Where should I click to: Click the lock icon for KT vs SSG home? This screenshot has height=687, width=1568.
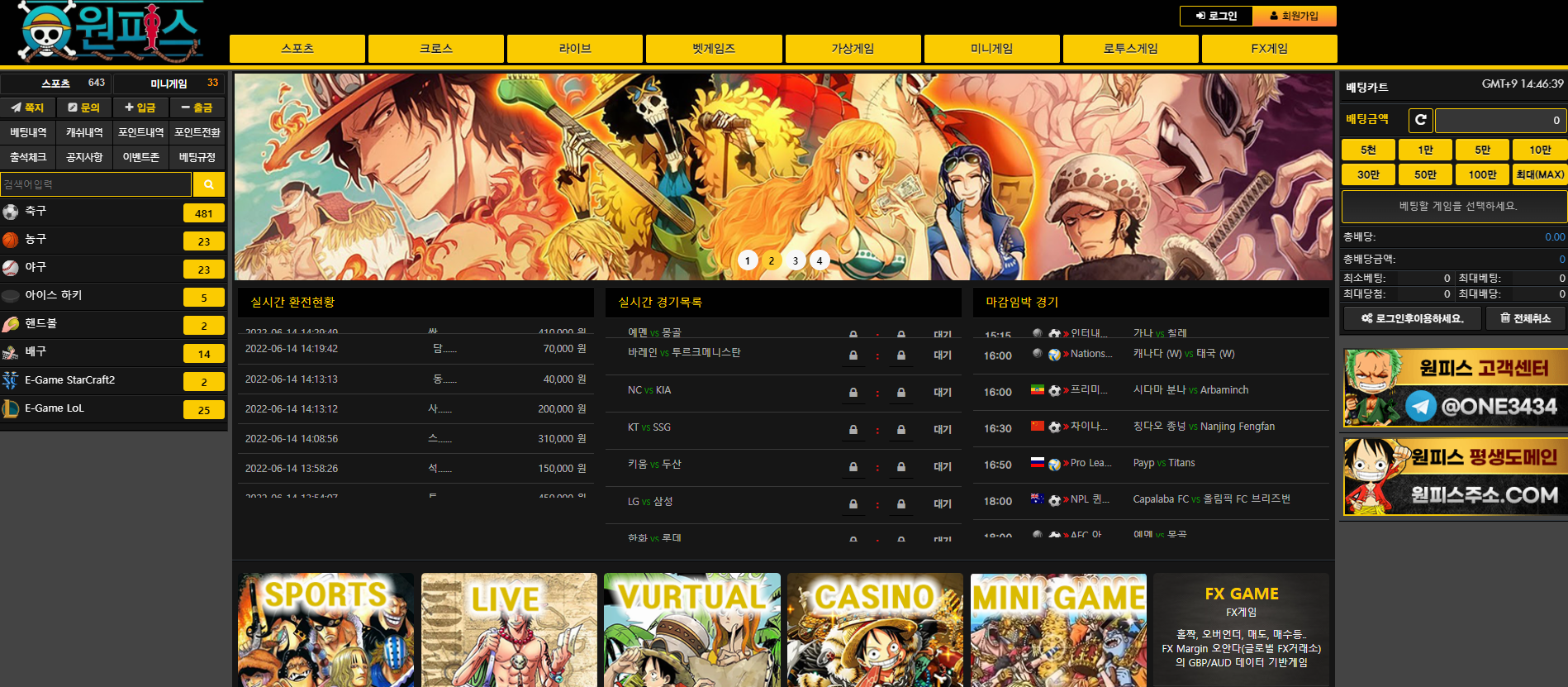pyautogui.click(x=853, y=430)
